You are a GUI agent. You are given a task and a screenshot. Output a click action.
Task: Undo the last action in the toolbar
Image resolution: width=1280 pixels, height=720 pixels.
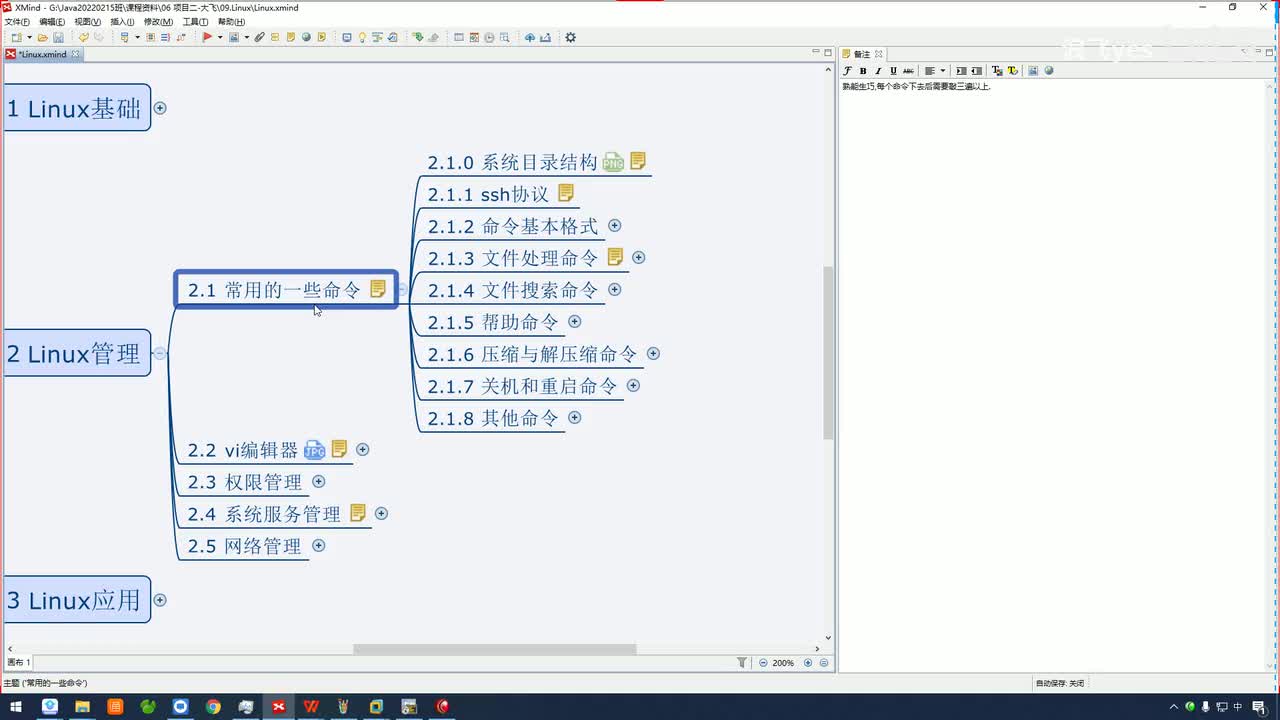(84, 38)
